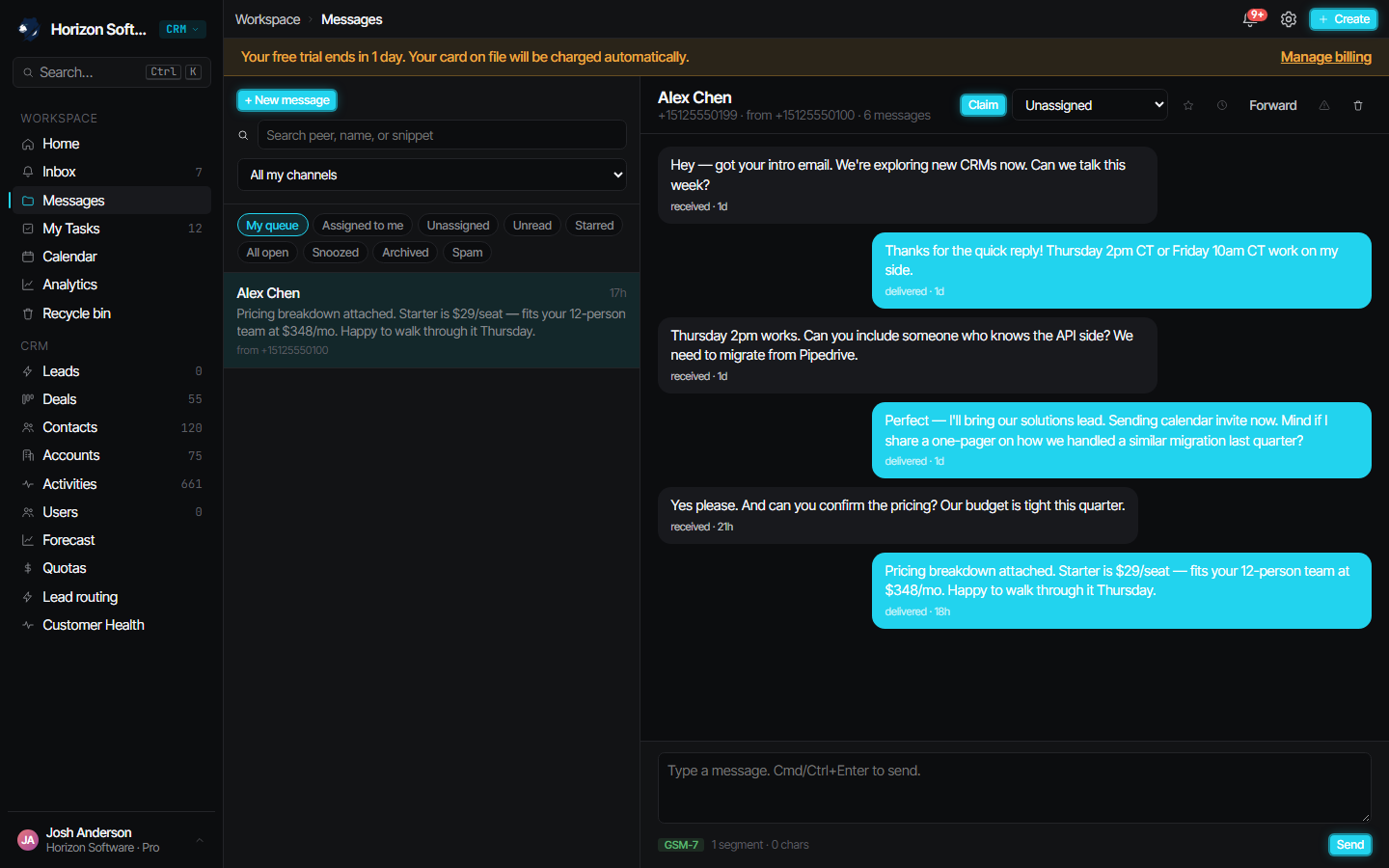This screenshot has height=868, width=1389.
Task: Star the Alex Chen conversation
Action: click(x=1188, y=105)
